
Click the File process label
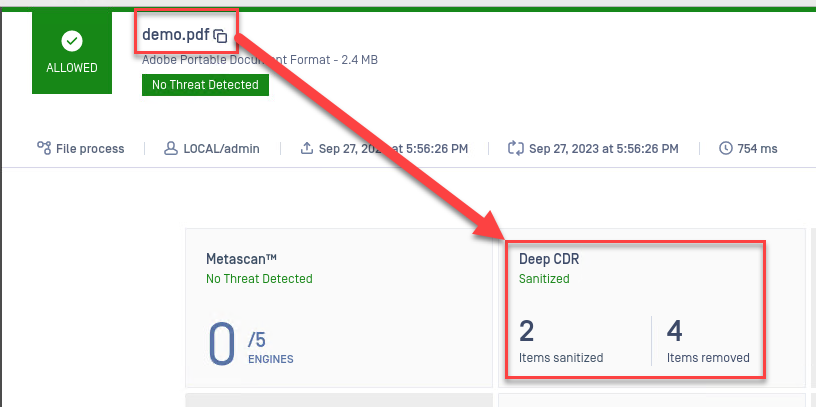pyautogui.click(x=90, y=149)
